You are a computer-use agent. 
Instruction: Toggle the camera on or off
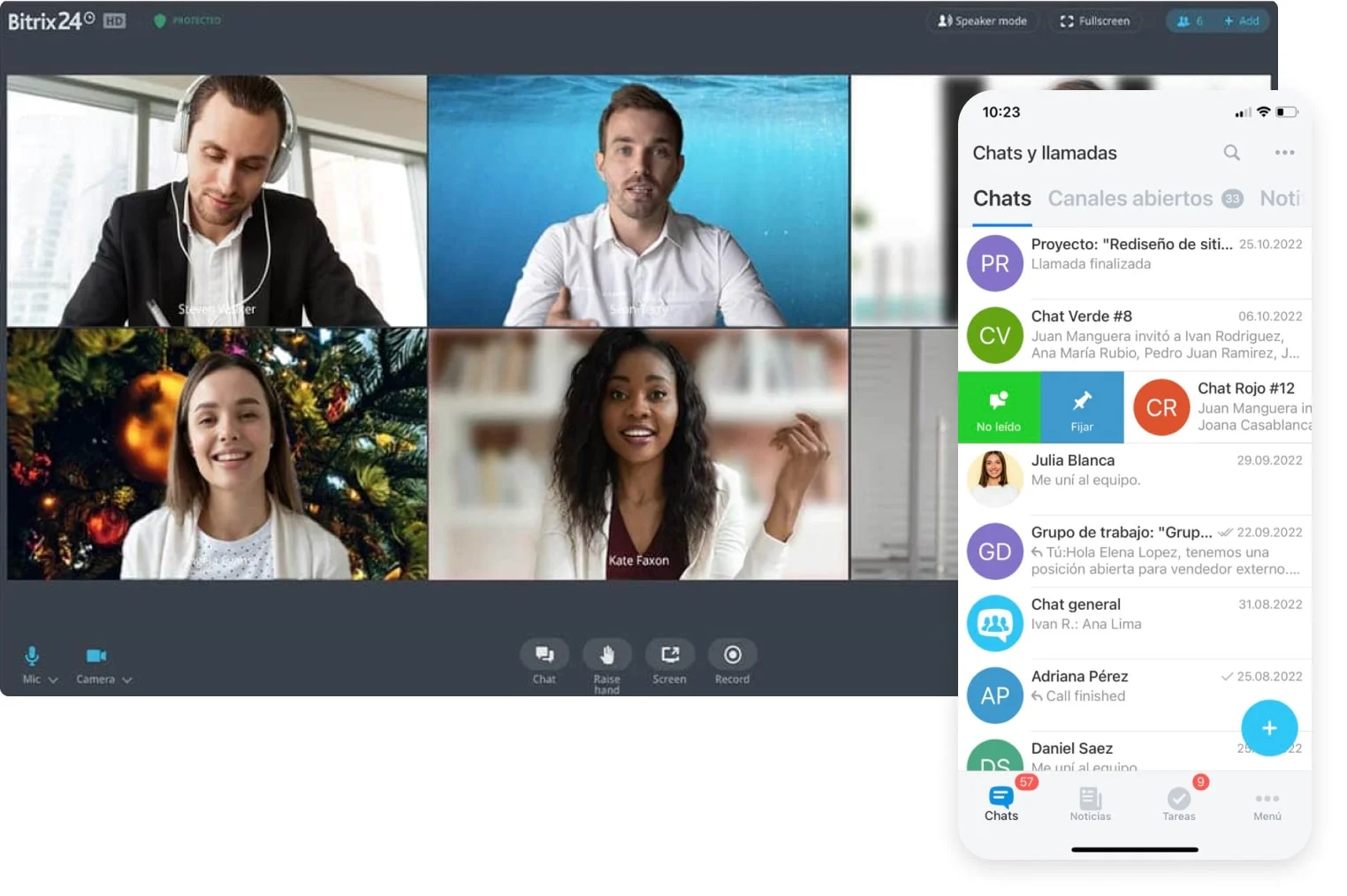coord(96,656)
